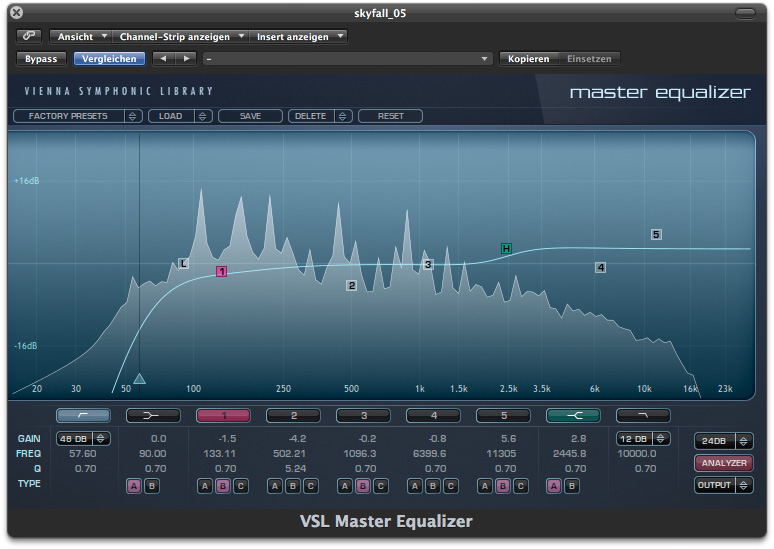Click high-shelf frequency value 2445.8
This screenshot has width=774, height=549.
(x=570, y=453)
